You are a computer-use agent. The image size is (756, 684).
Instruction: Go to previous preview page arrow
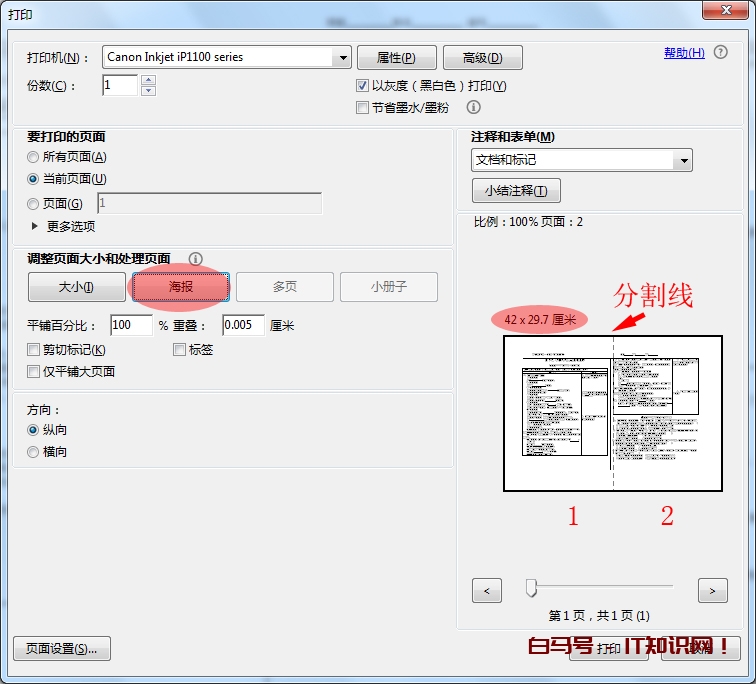pos(486,590)
